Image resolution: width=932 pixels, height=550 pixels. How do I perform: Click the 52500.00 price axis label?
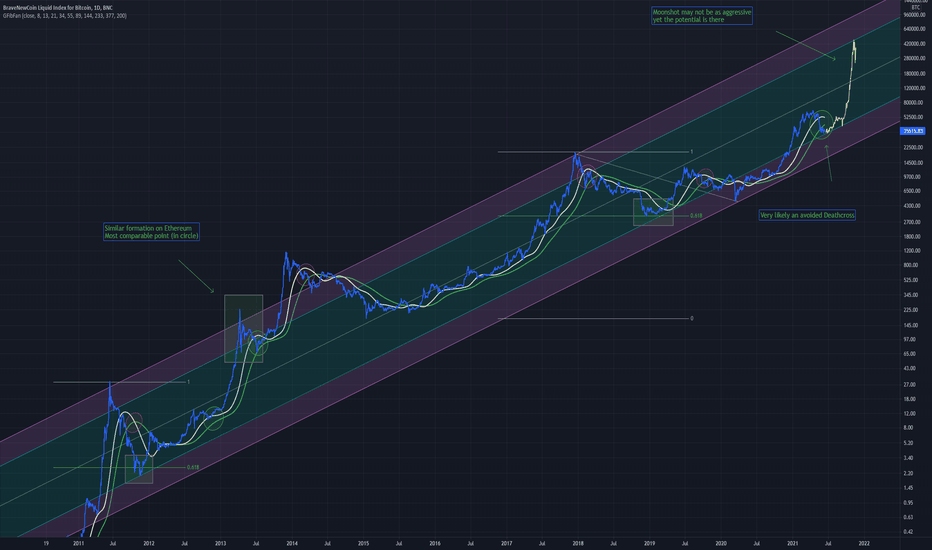[x=913, y=117]
